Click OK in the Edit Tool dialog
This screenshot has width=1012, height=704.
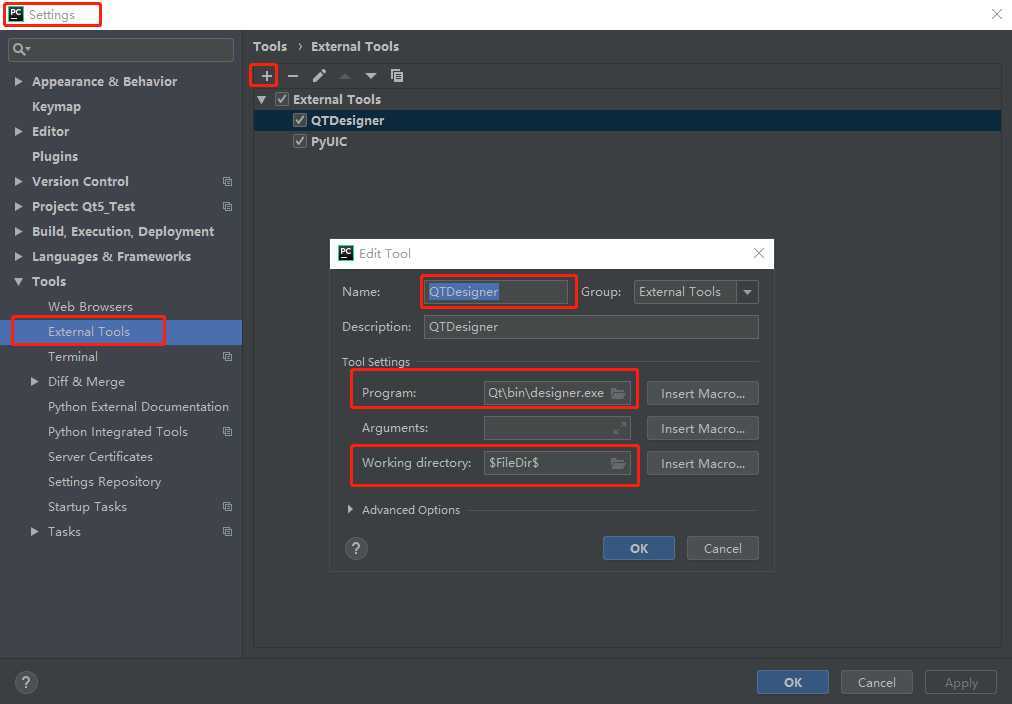[x=639, y=548]
